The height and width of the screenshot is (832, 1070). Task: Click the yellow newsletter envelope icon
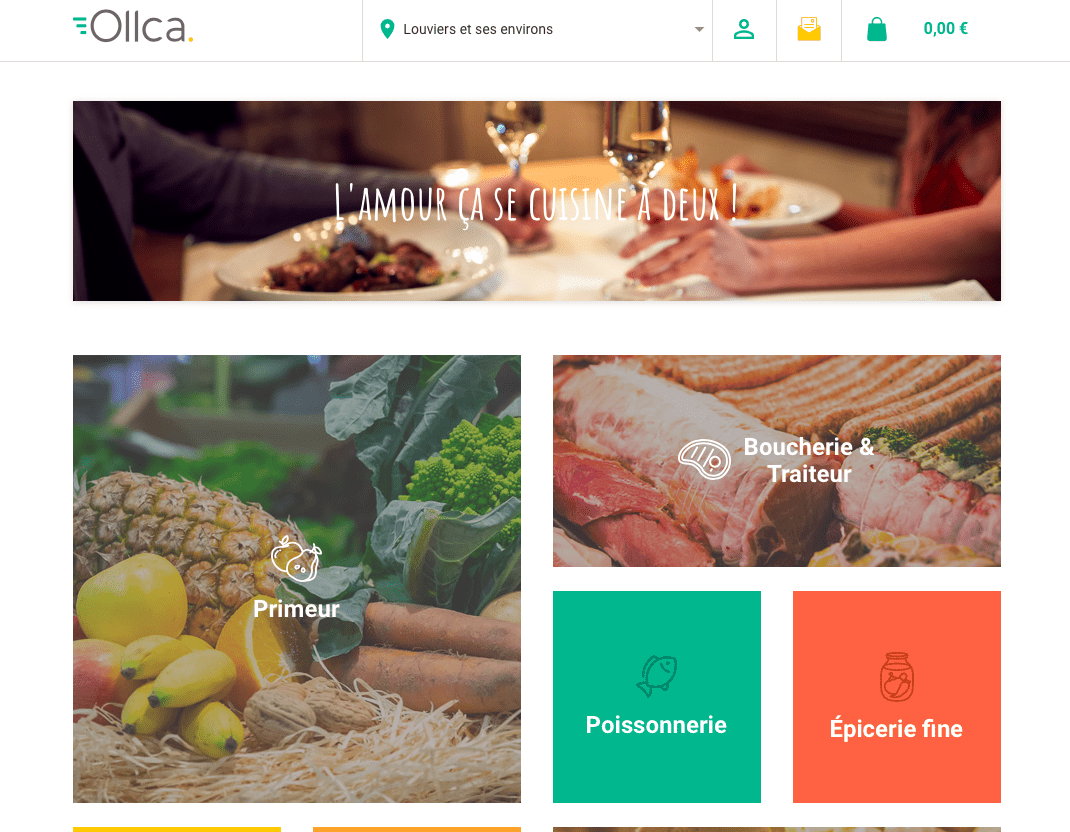(809, 29)
